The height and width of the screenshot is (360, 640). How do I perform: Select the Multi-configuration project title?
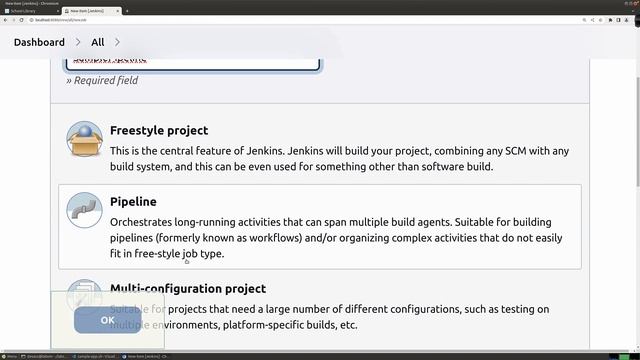[x=188, y=289]
